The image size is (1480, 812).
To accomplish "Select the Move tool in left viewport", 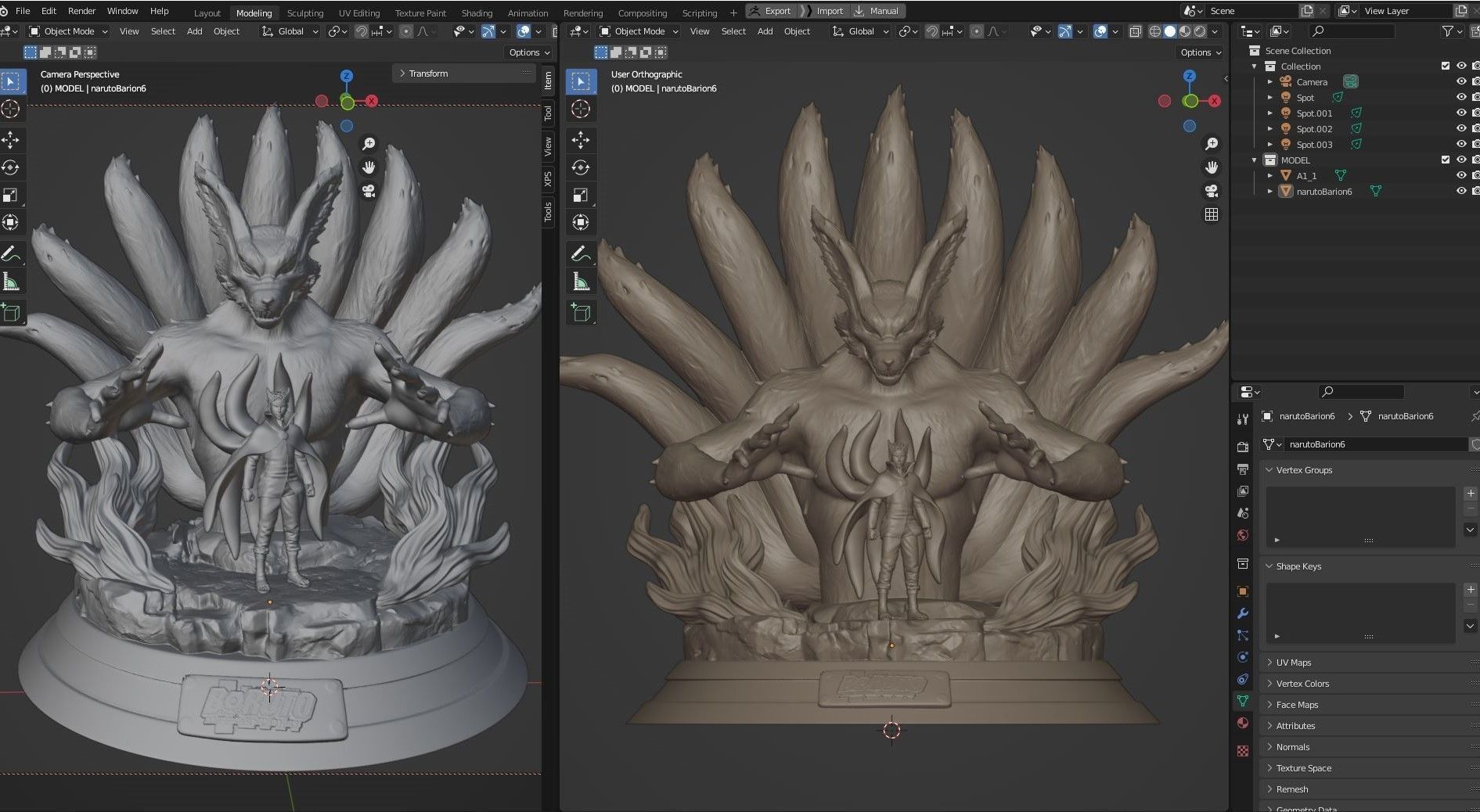I will tap(11, 140).
